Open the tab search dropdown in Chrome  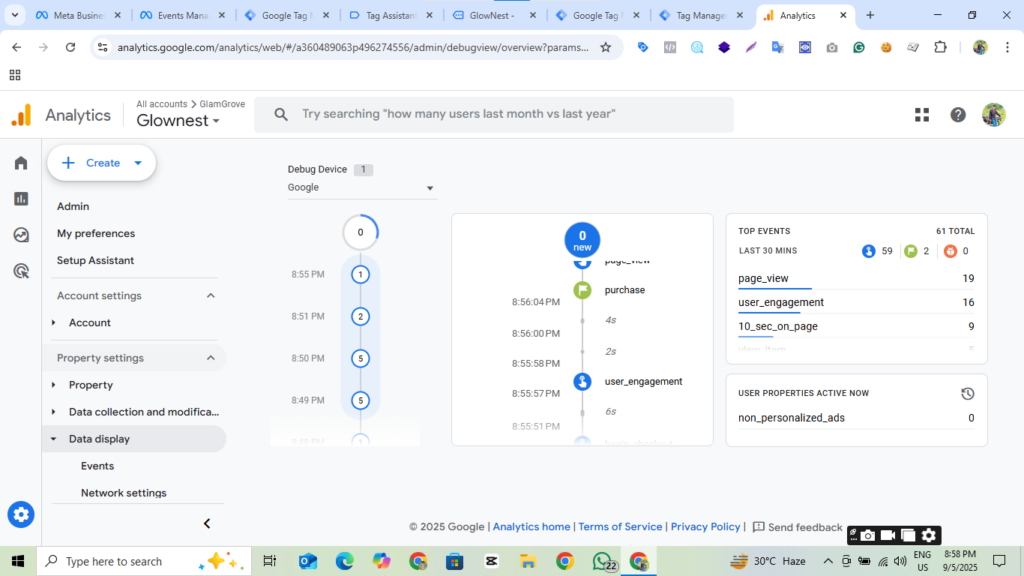click(14, 15)
